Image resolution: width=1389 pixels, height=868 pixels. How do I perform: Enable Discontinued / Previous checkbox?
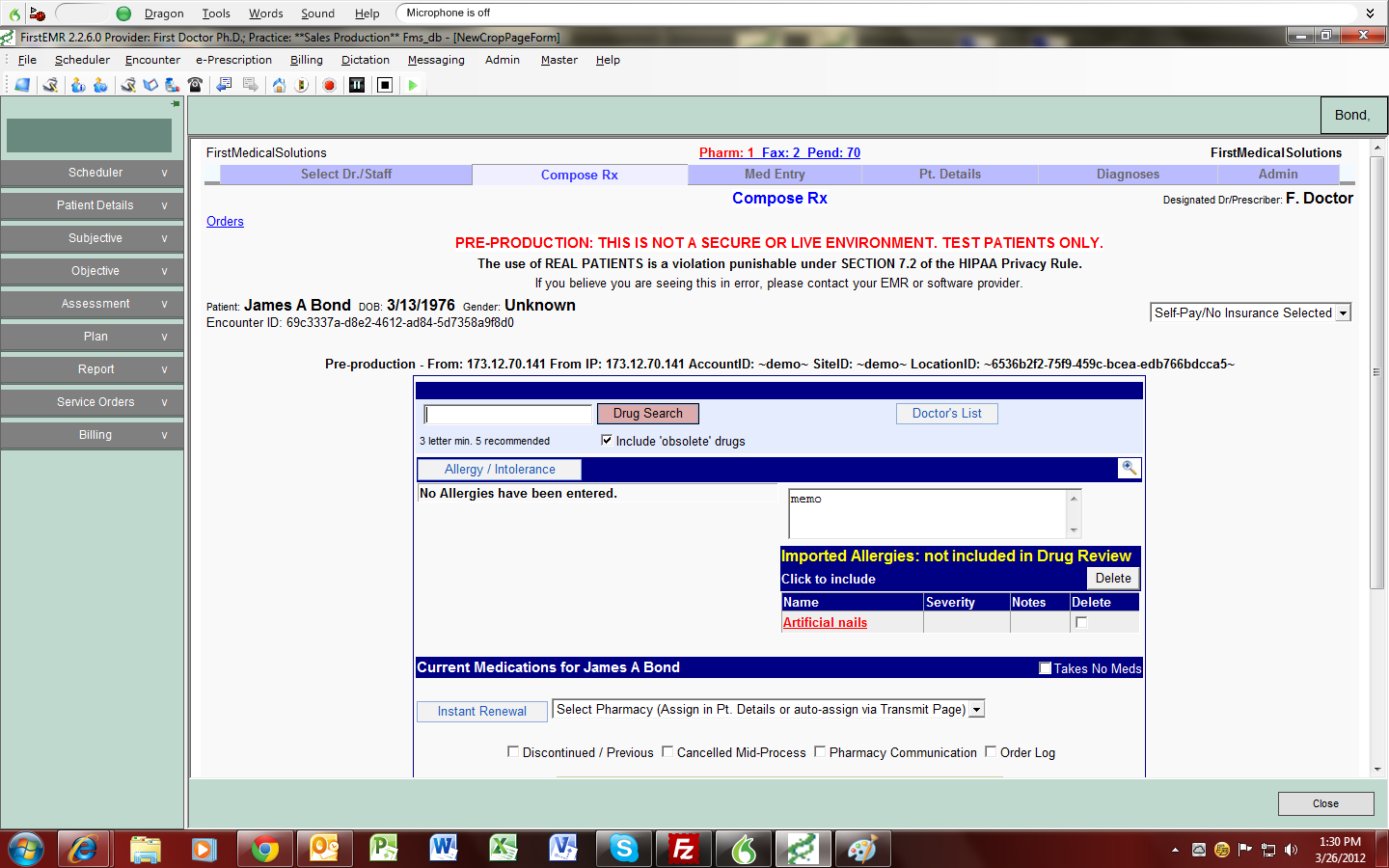[513, 751]
